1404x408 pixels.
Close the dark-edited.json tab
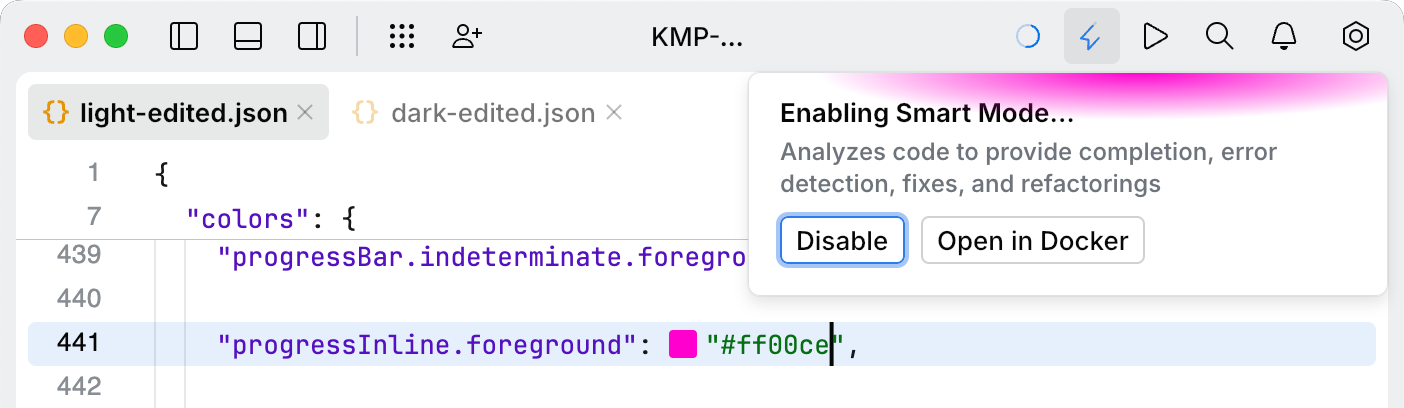[615, 113]
